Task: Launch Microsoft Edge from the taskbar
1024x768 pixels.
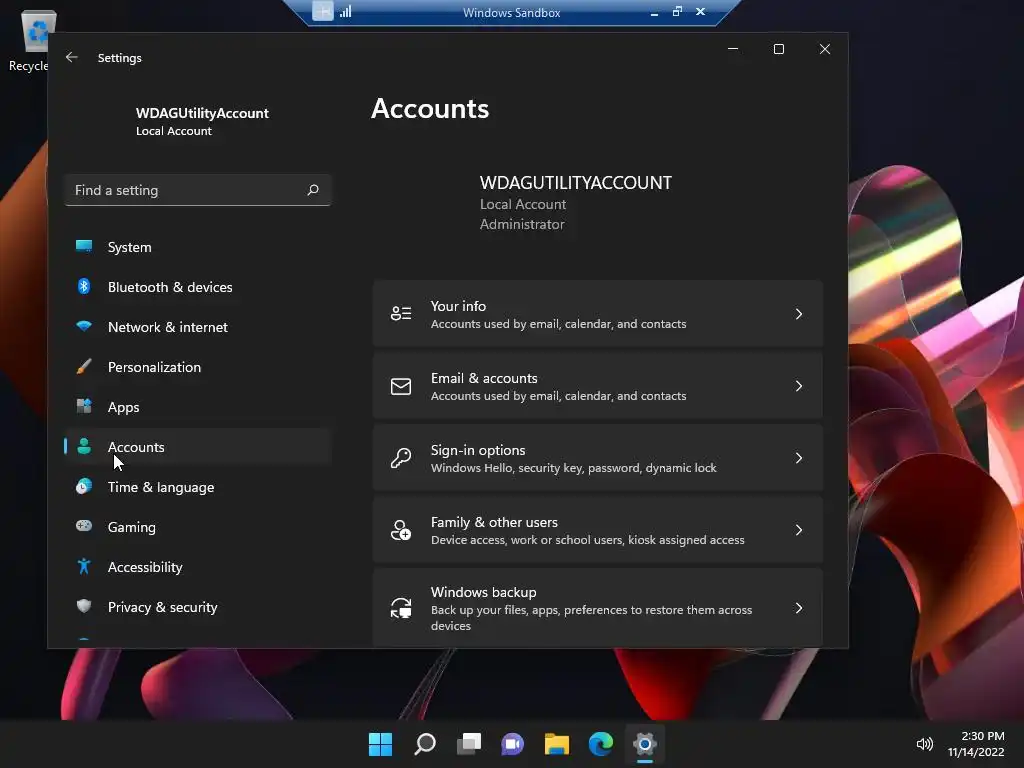Action: coord(600,744)
